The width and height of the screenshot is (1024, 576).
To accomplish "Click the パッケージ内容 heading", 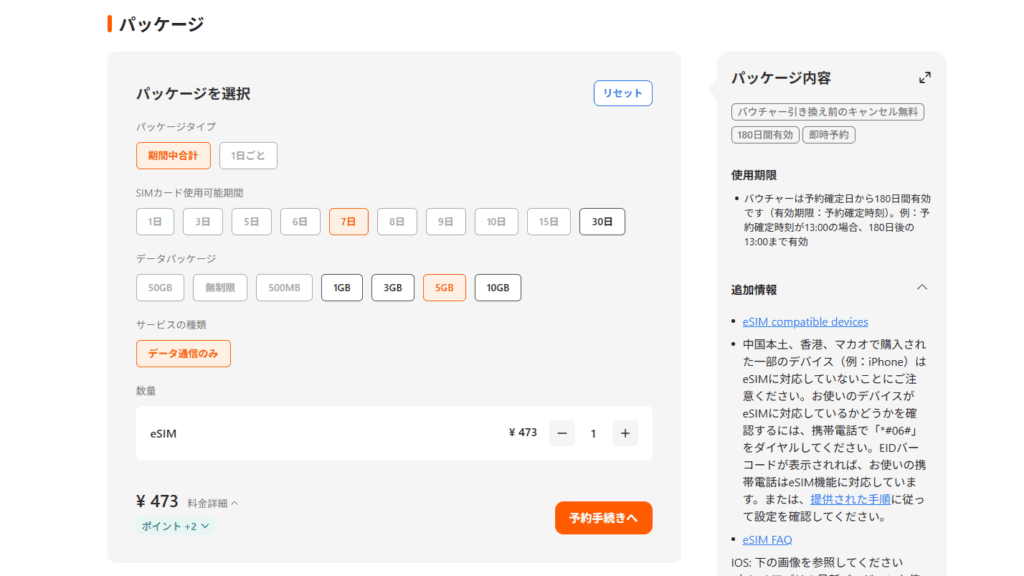I will (780, 78).
